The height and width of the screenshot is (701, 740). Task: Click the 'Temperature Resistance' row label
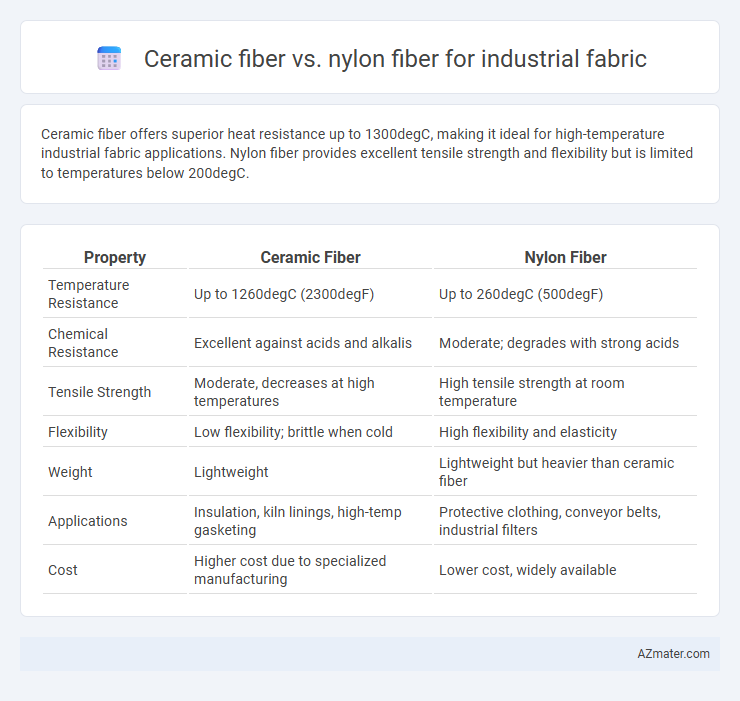click(x=89, y=294)
